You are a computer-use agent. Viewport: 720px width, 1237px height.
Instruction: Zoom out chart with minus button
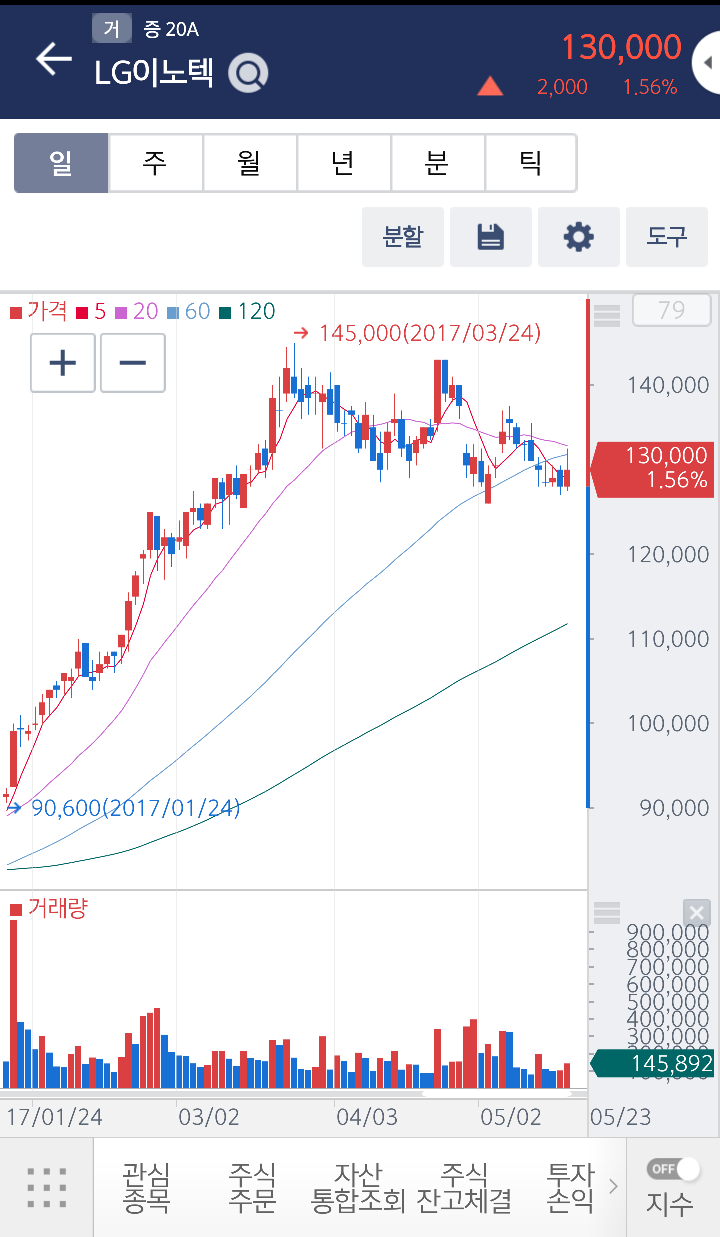pos(133,362)
